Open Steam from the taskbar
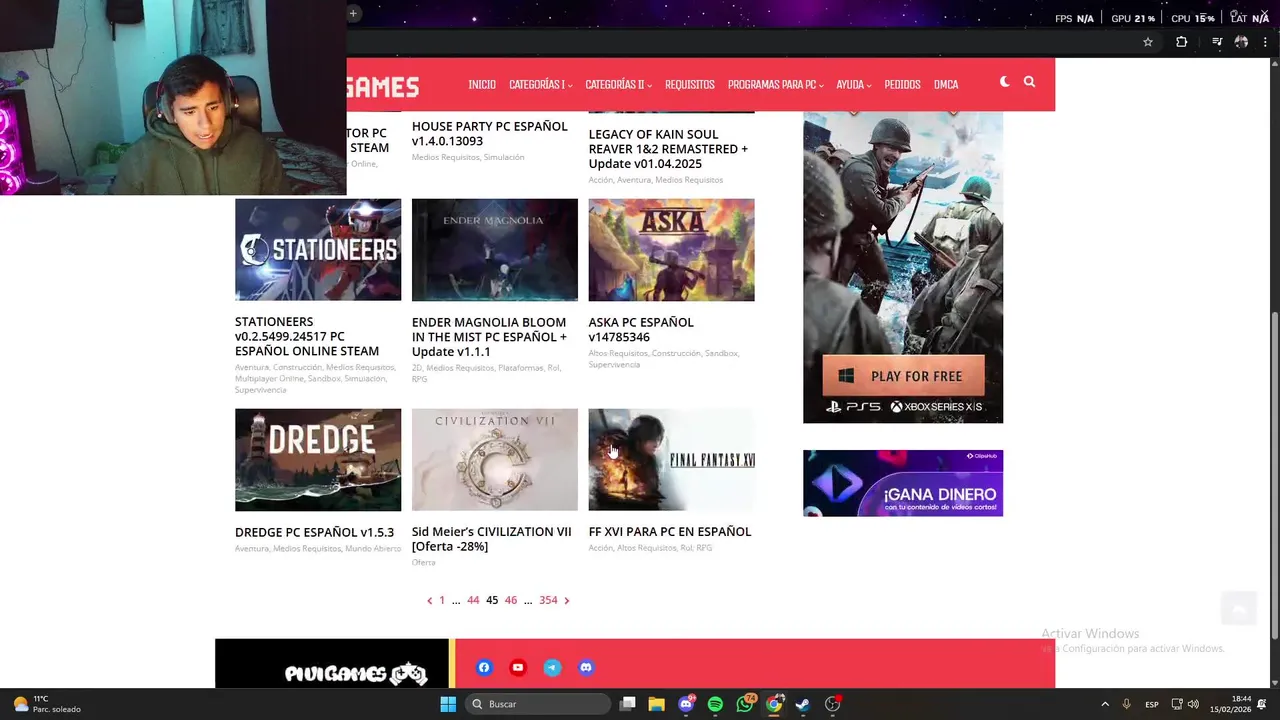 803,704
